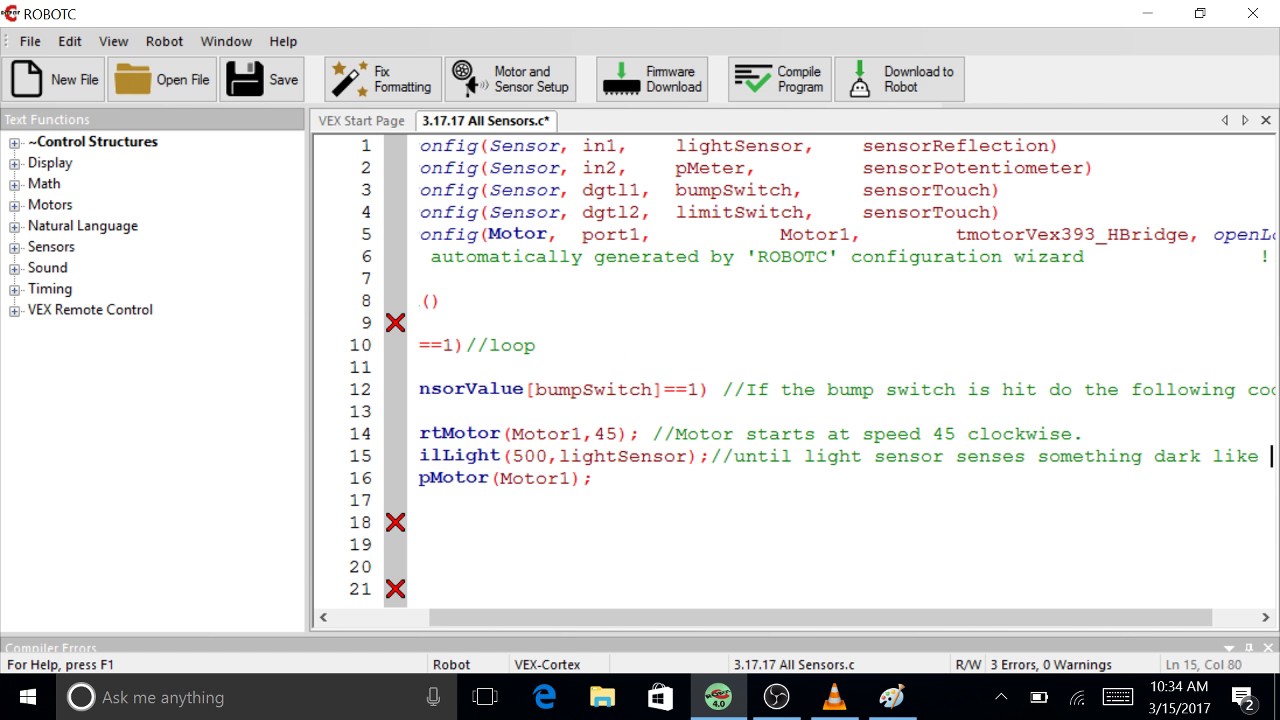The height and width of the screenshot is (720, 1280).
Task: Expand the Sensors tree node
Action: (15, 247)
